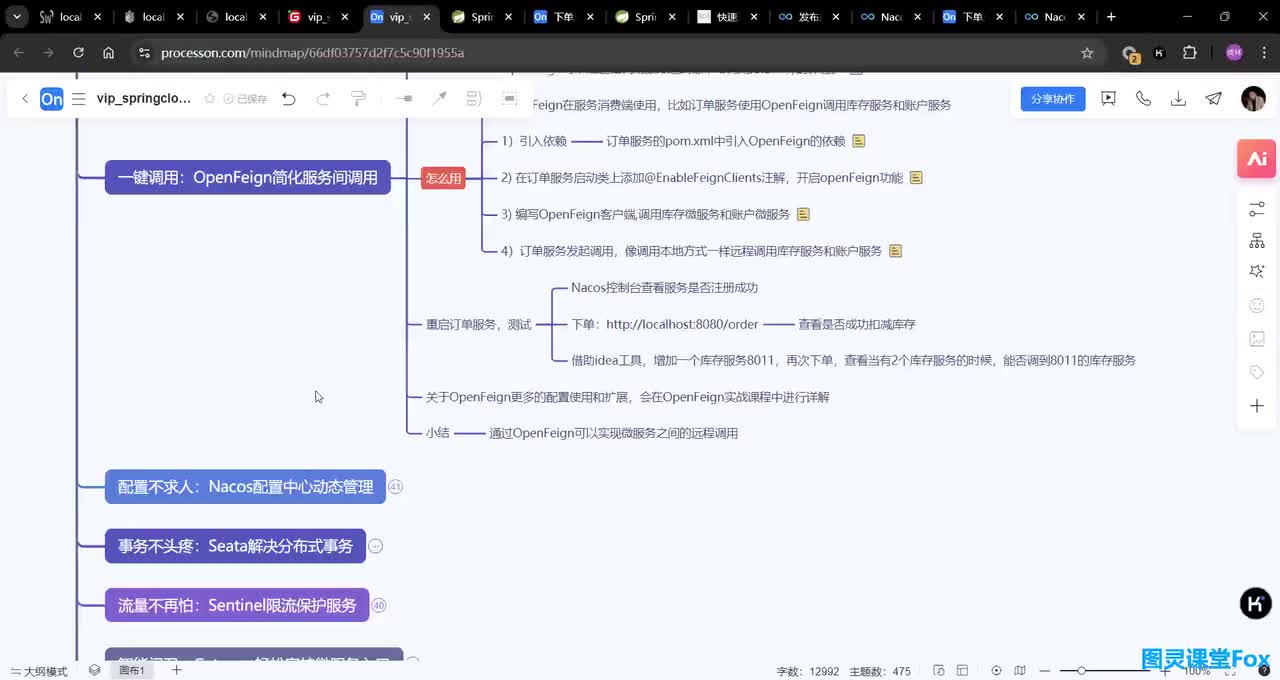The image size is (1280, 680).
Task: Click the paper plane publish icon
Action: click(1213, 98)
